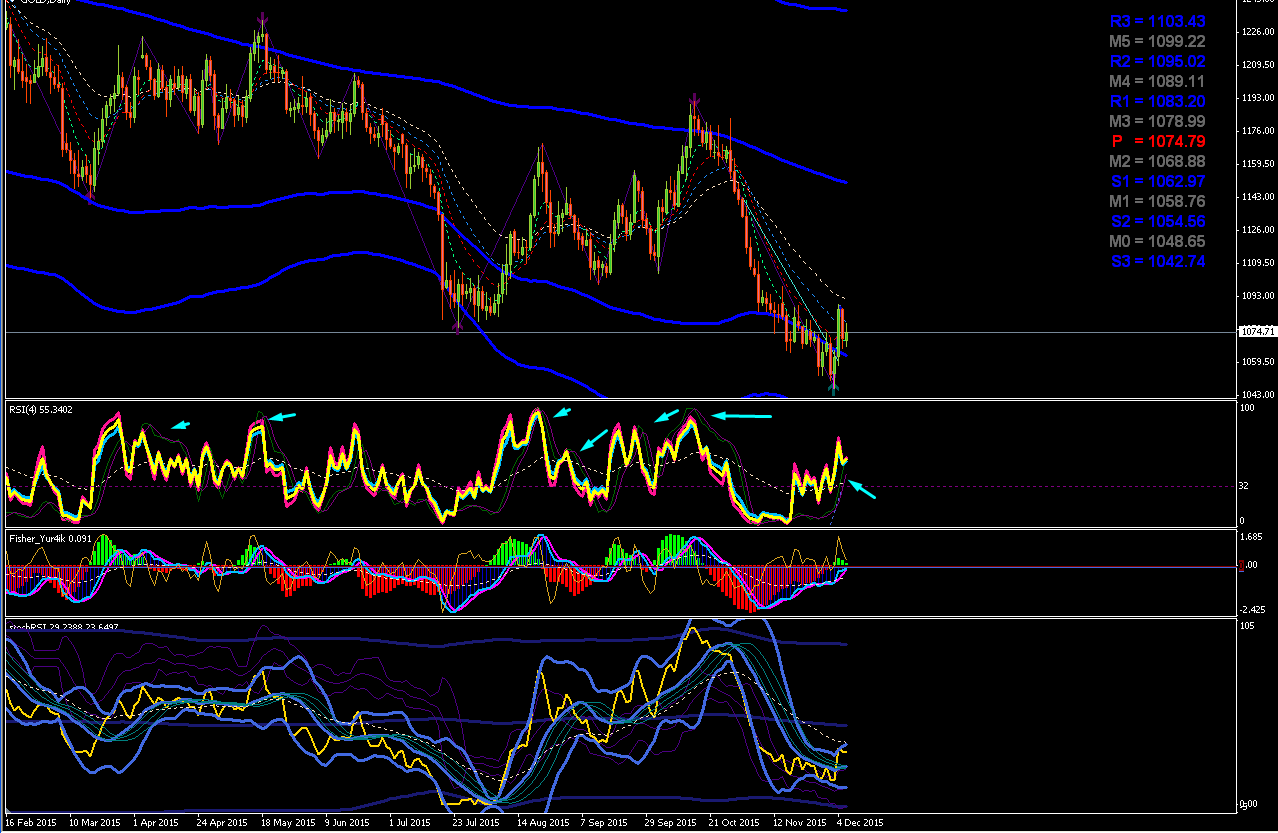Click the 9 Jun 2015 date label

click(x=347, y=823)
